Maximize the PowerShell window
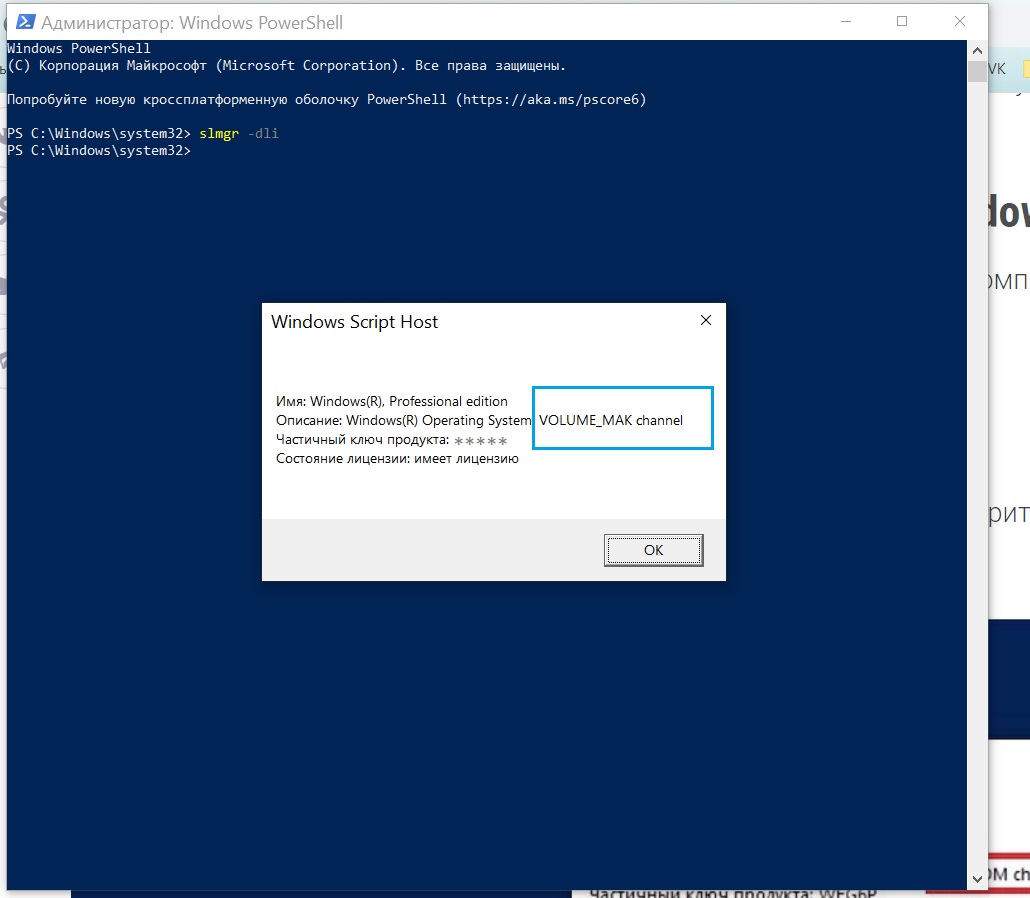Image resolution: width=1030 pixels, height=898 pixels. [902, 22]
